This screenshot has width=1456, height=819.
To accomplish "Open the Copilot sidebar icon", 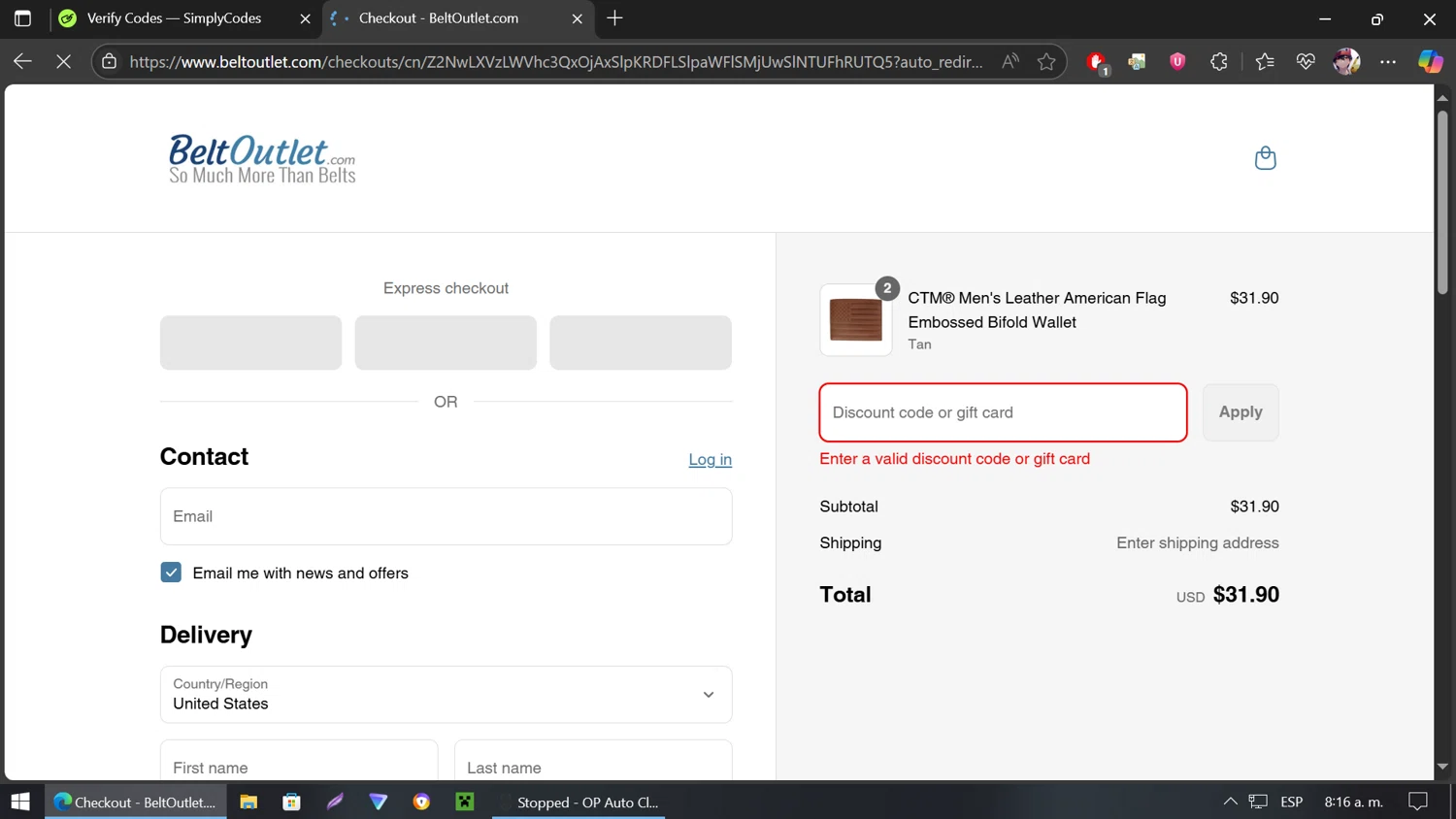I will pos(1430,61).
